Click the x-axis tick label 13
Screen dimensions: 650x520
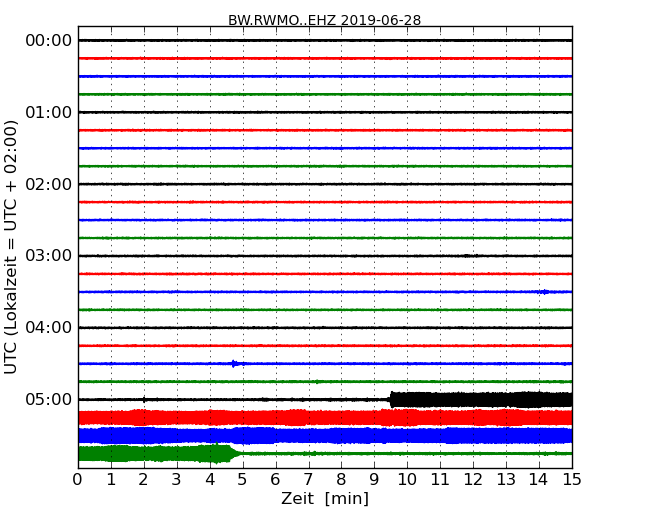tap(506, 480)
